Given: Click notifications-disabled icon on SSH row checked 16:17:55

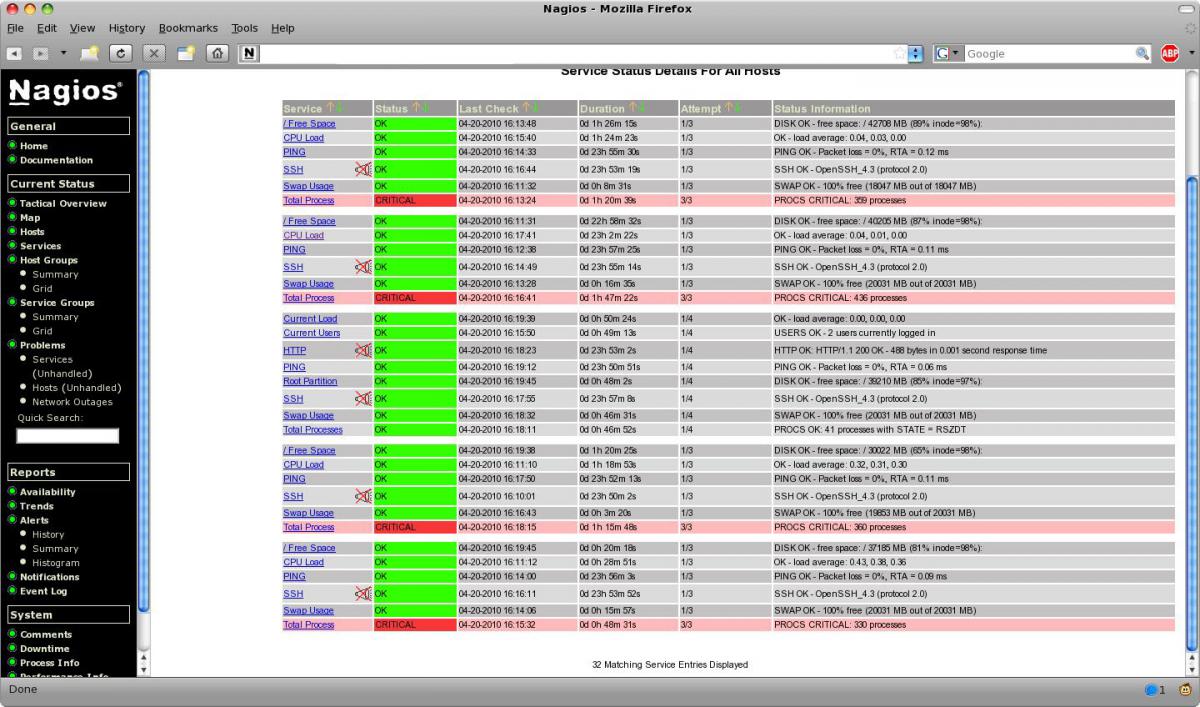Looking at the screenshot, I should (x=363, y=398).
